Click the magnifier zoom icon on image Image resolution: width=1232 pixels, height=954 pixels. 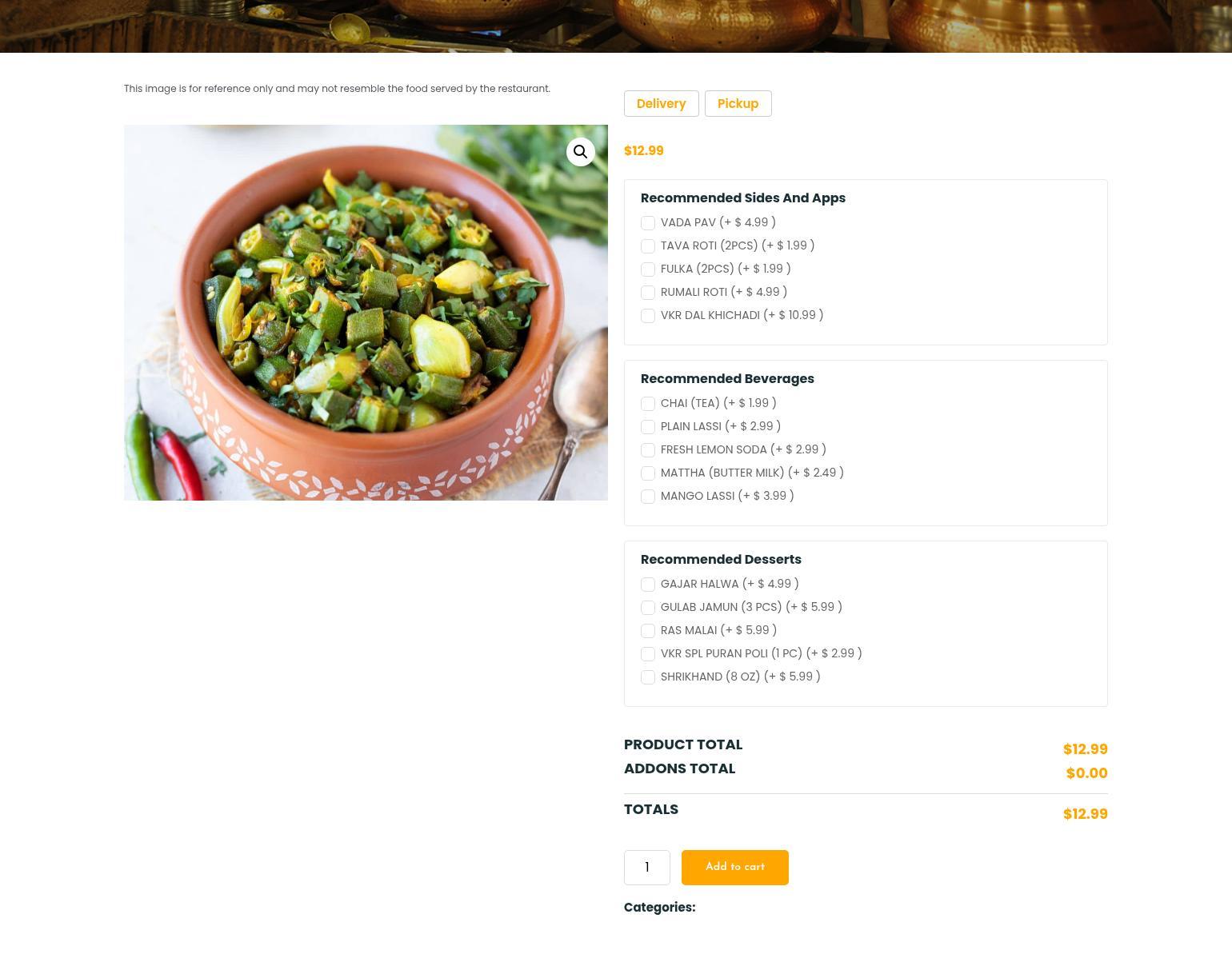(x=581, y=152)
